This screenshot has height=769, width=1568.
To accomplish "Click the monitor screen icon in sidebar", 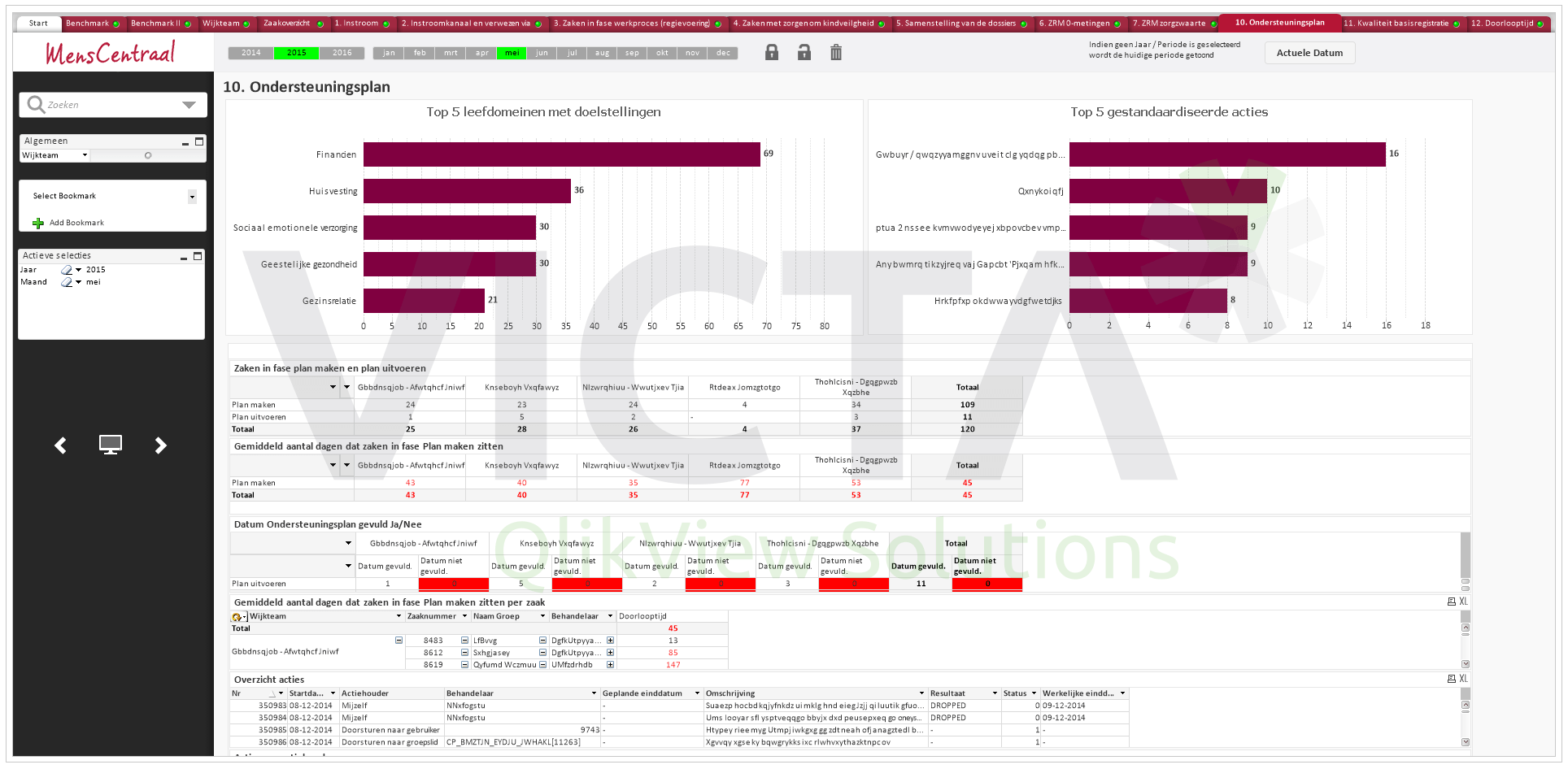I will pyautogui.click(x=111, y=445).
